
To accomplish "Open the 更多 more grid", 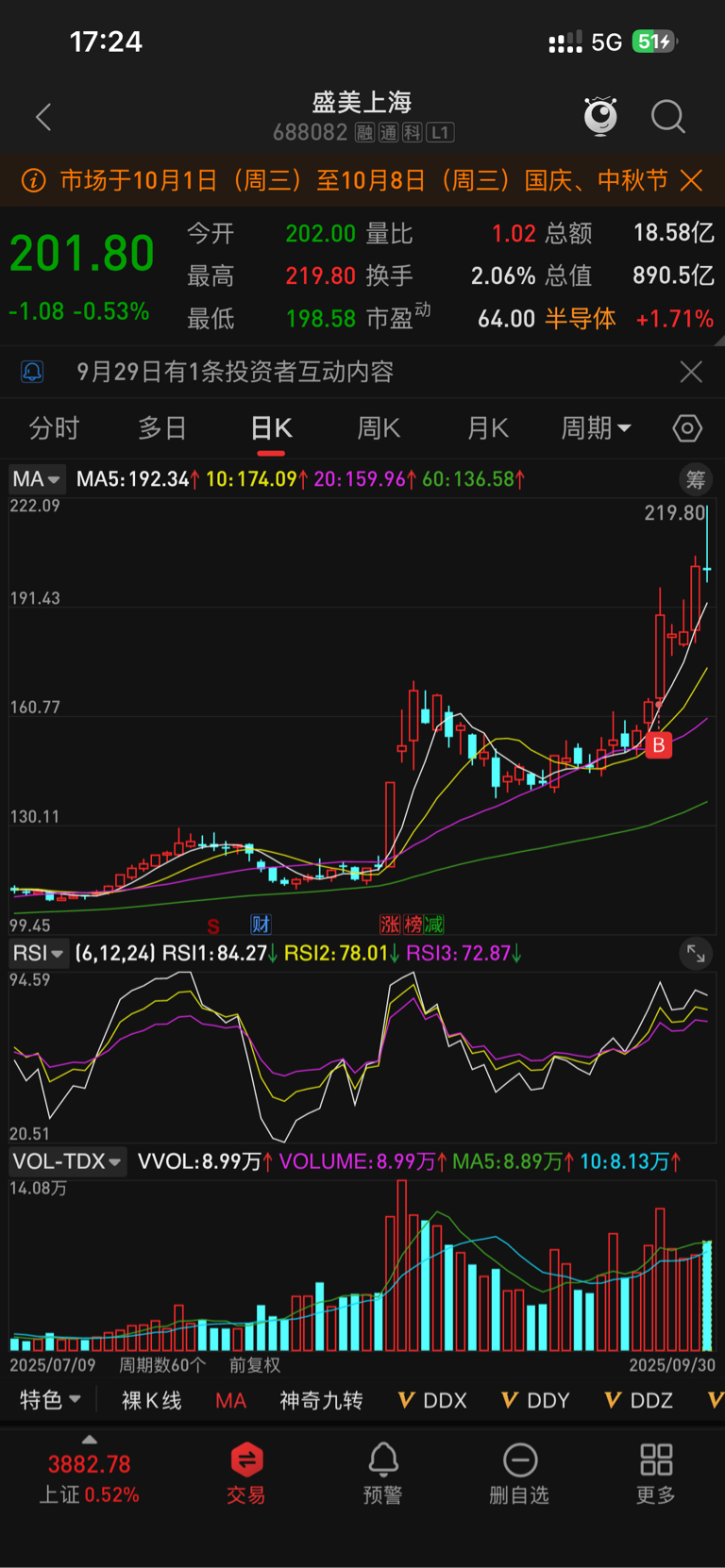I will tap(656, 1473).
